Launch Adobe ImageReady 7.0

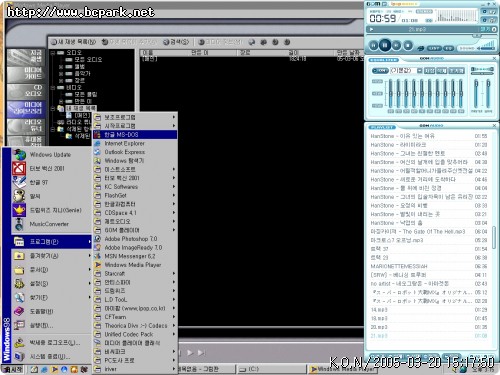click(x=135, y=247)
